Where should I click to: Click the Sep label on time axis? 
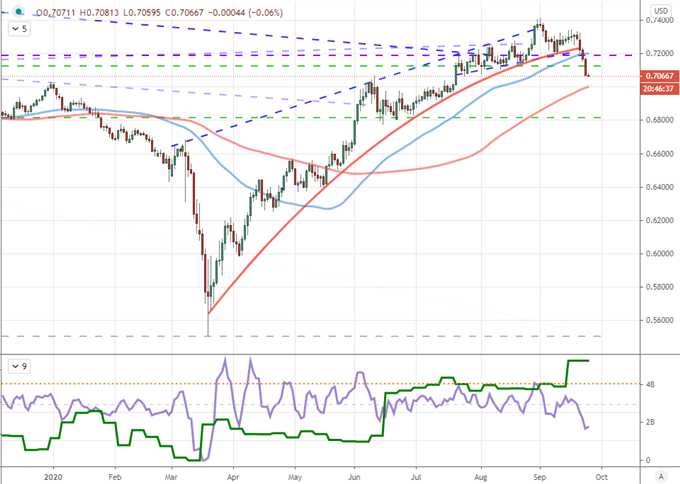click(x=540, y=477)
